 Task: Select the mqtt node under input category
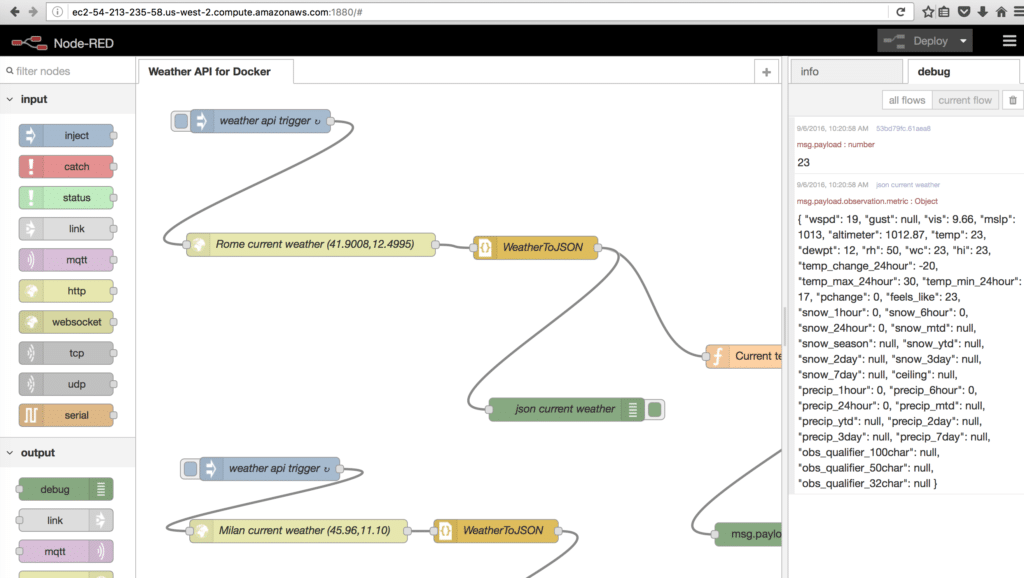66,260
